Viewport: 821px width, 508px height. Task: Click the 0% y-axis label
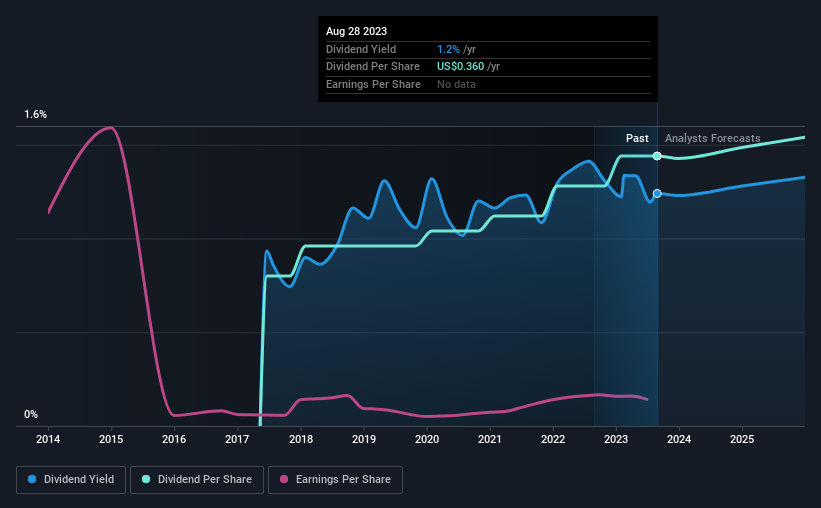pos(31,415)
